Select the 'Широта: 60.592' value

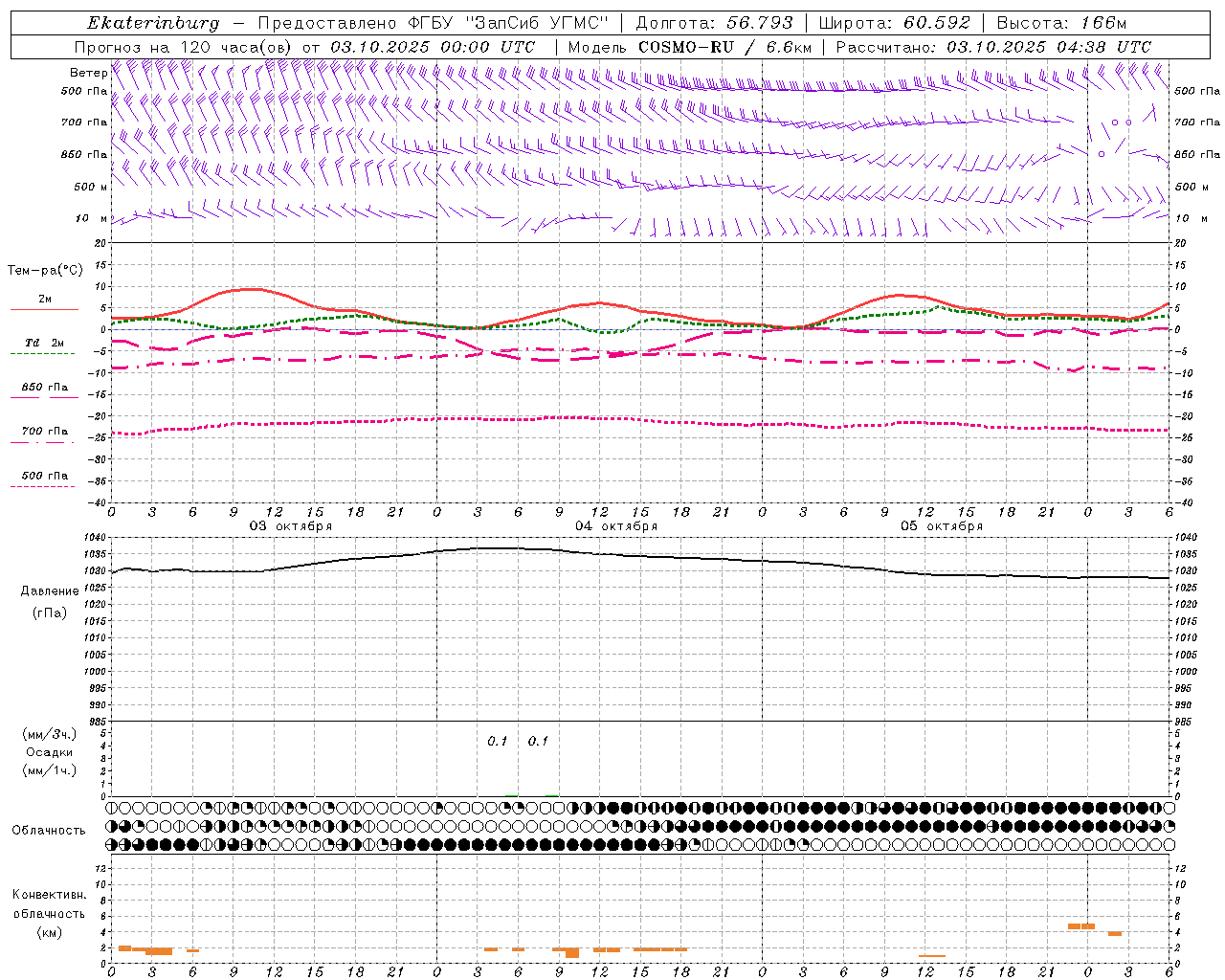tap(895, 23)
